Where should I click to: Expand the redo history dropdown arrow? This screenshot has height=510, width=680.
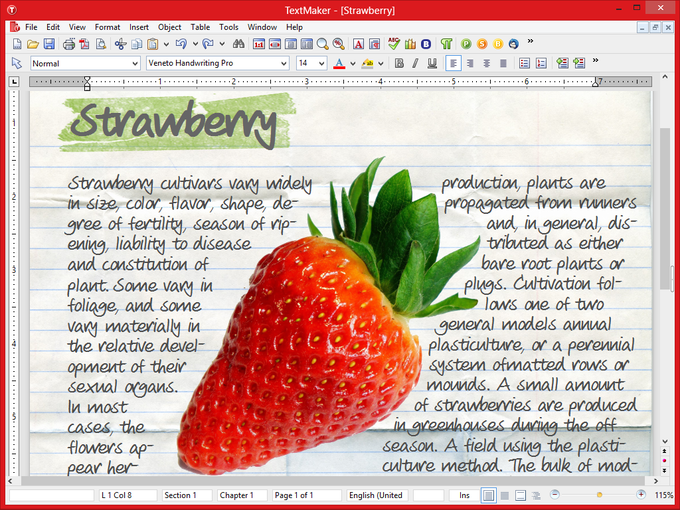coord(222,44)
